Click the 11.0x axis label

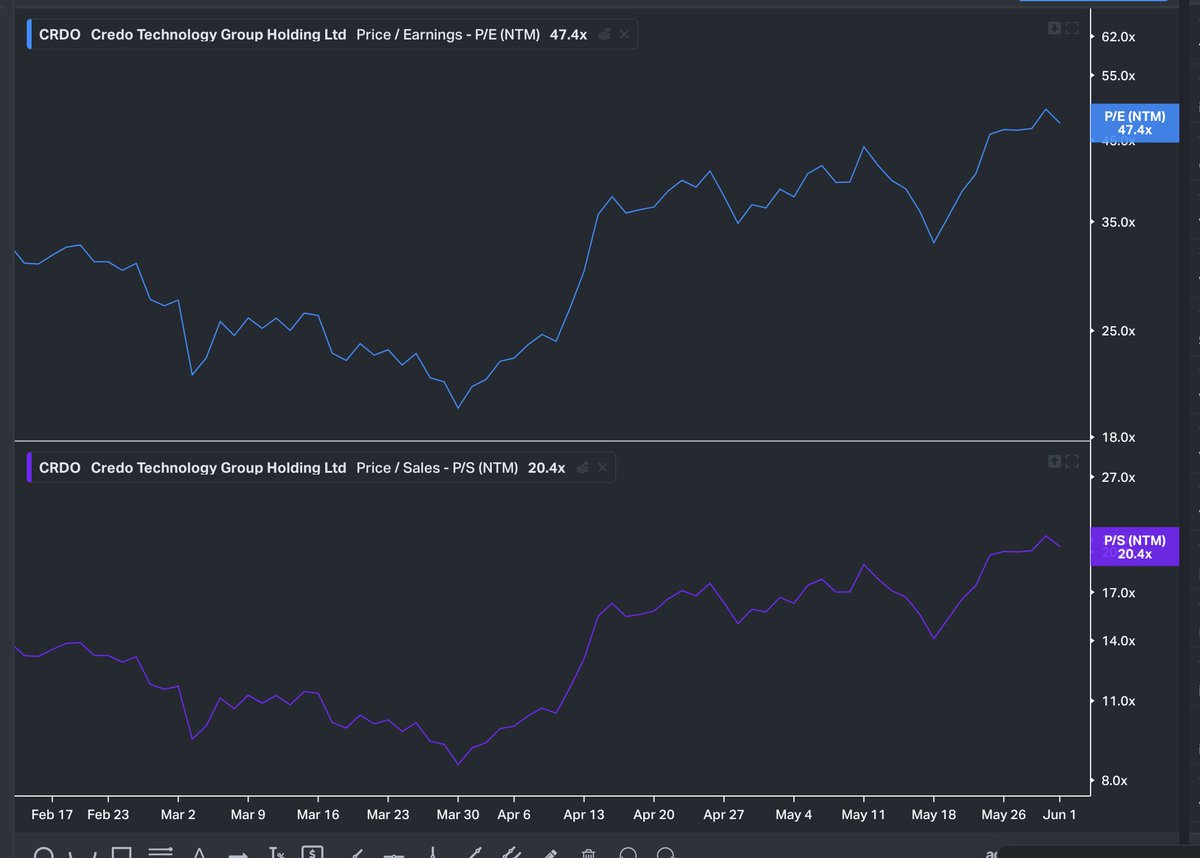pyautogui.click(x=1118, y=701)
